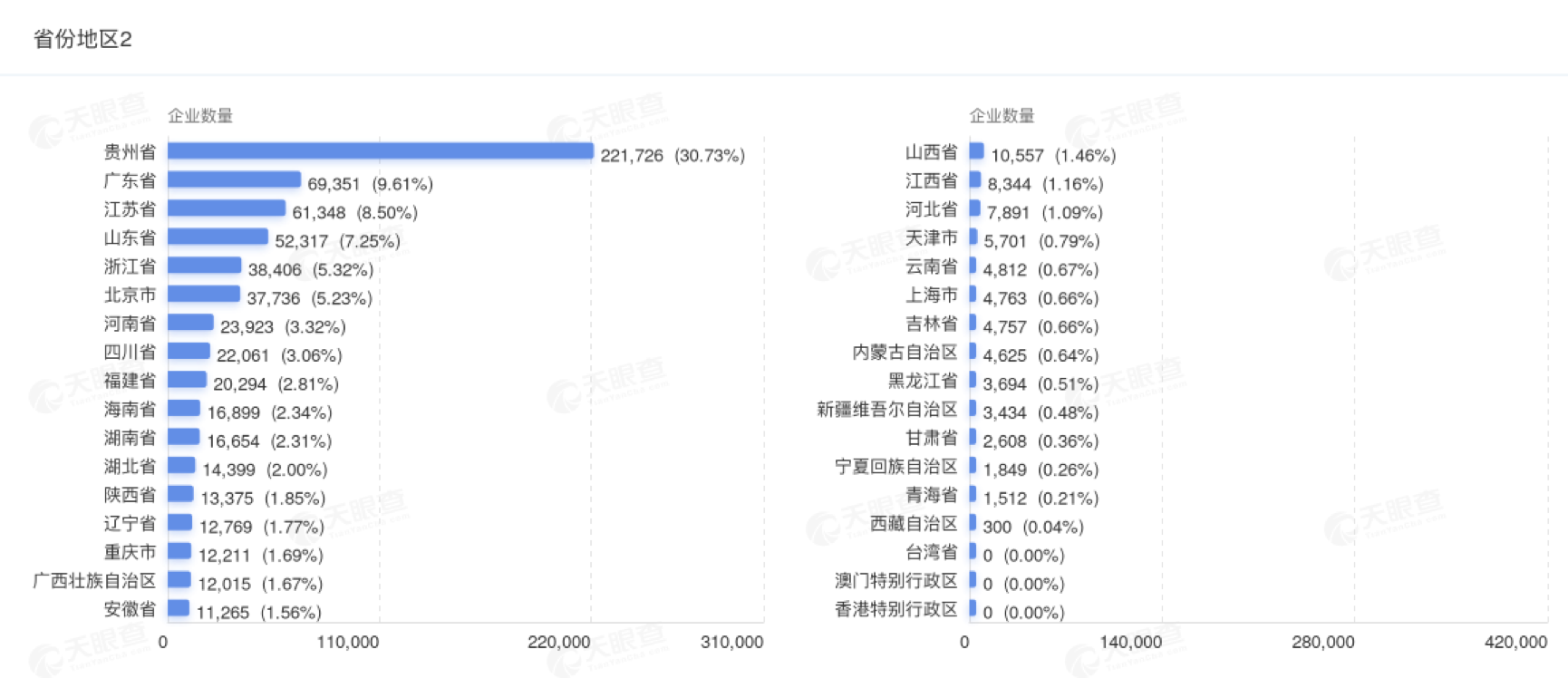This screenshot has width=1568, height=678.
Task: Select the 新疆维吾尔自治区 label
Action: tap(886, 410)
